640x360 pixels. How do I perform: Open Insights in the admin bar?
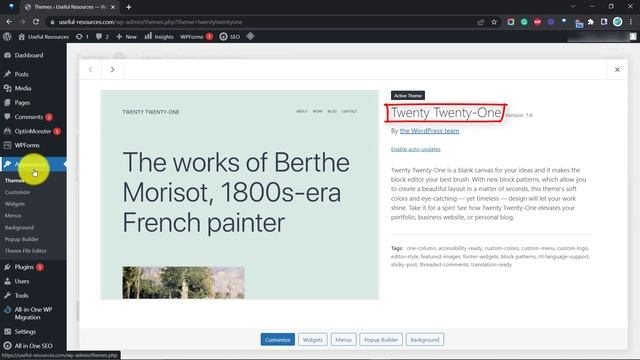[x=159, y=37]
